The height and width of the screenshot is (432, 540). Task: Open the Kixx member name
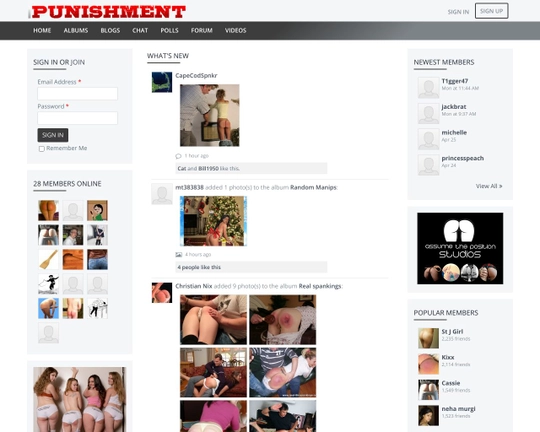point(448,357)
